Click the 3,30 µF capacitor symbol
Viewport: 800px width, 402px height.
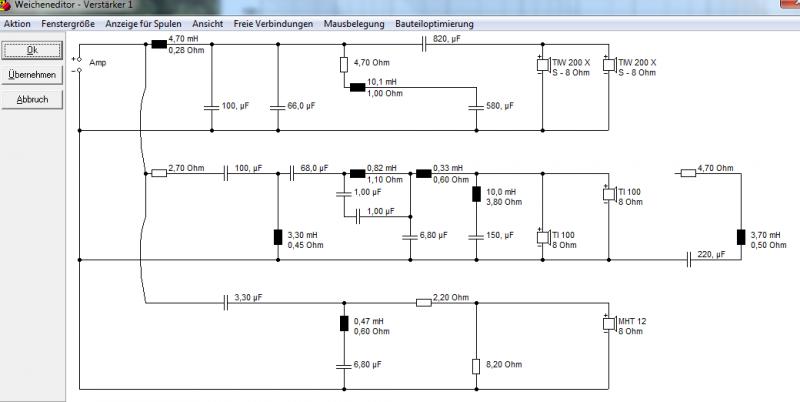click(226, 303)
